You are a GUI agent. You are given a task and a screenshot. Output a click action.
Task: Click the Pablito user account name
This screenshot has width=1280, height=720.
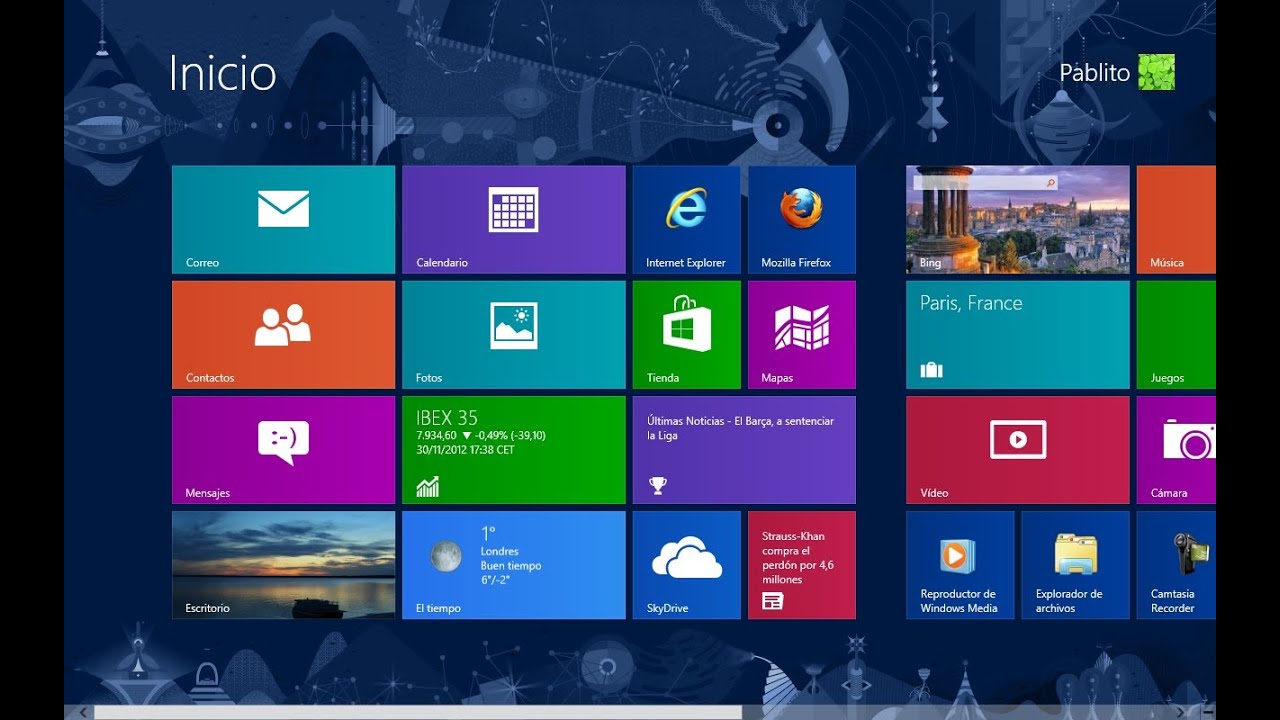click(1094, 73)
